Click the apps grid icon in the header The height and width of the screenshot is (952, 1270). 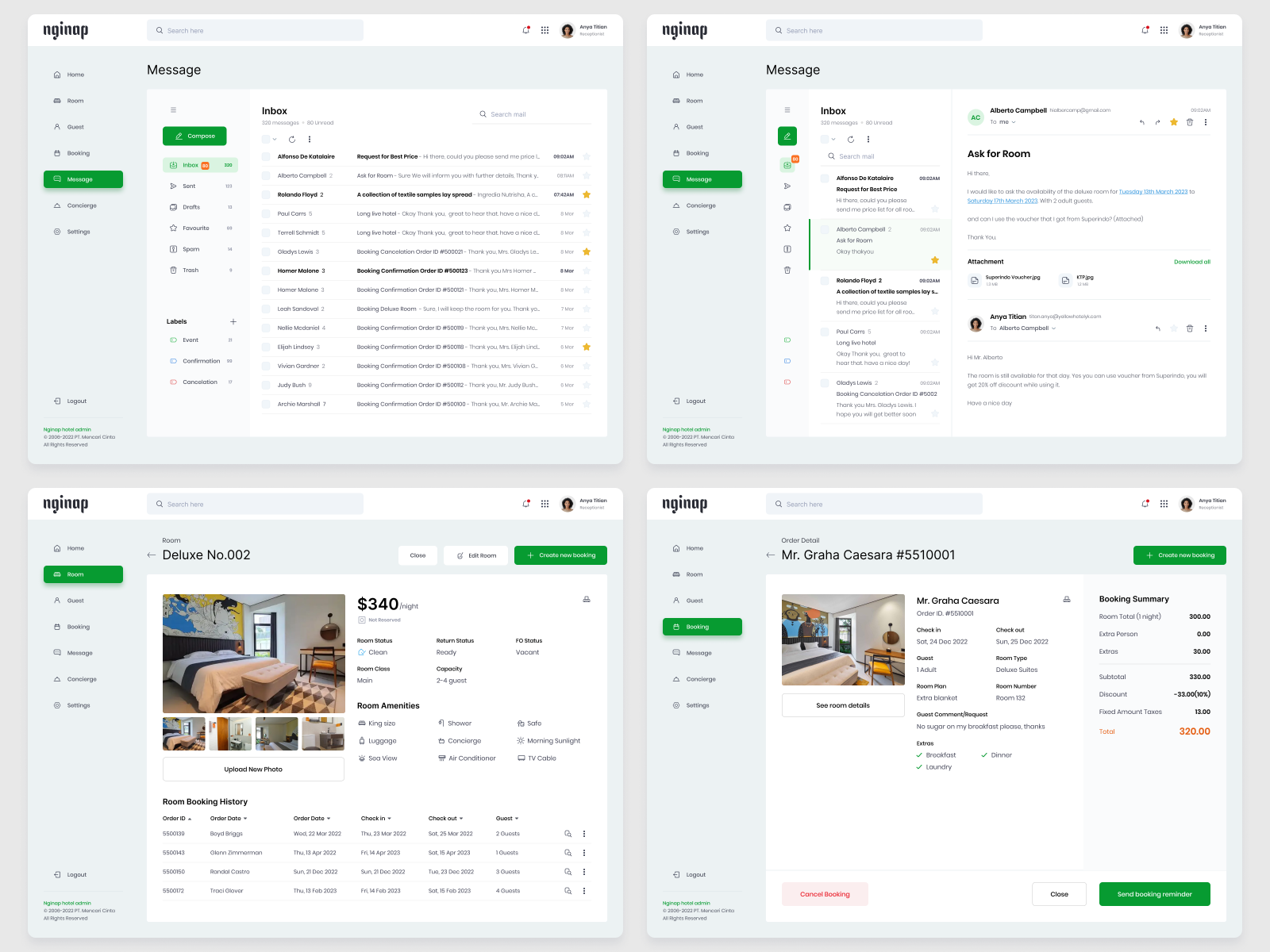[x=545, y=30]
